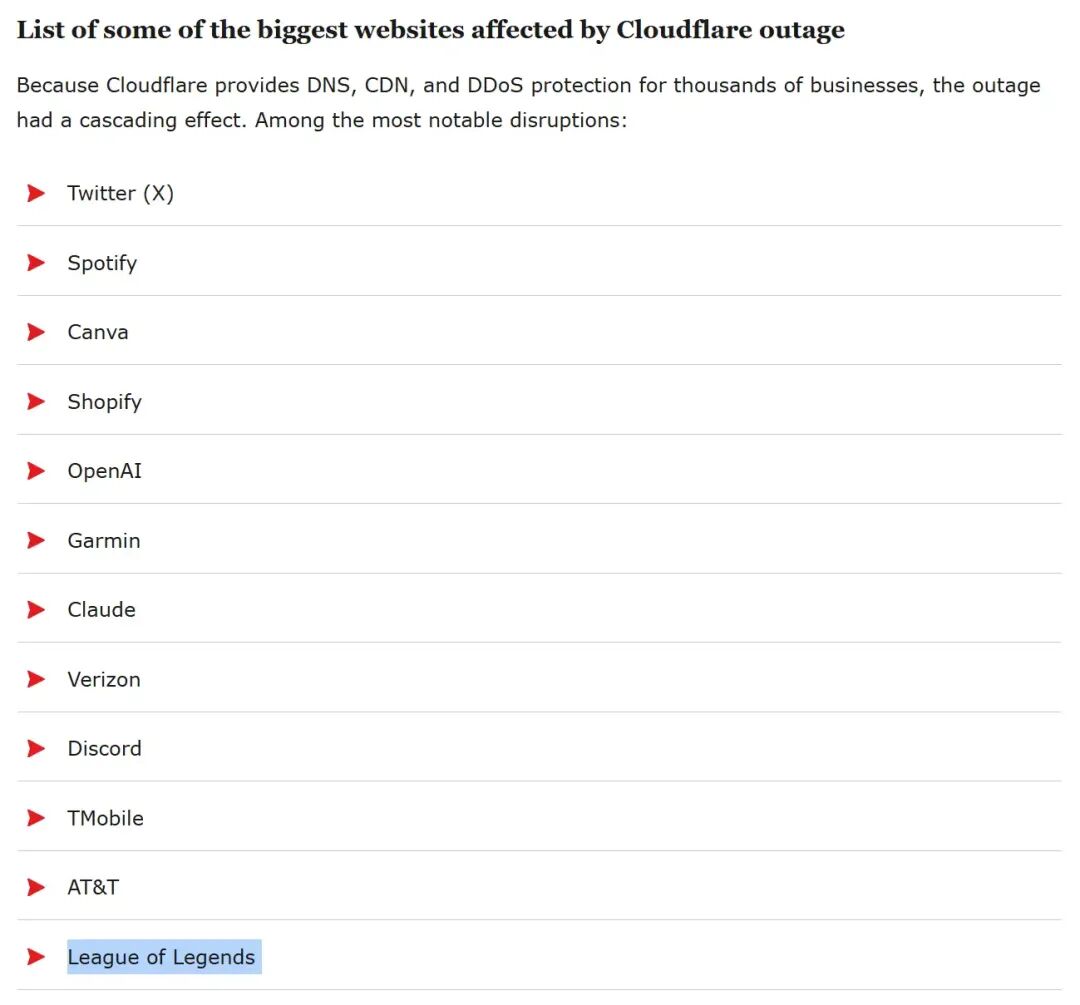Click the heading about biggest websites affected
The height and width of the screenshot is (1005, 1080).
[x=430, y=30]
